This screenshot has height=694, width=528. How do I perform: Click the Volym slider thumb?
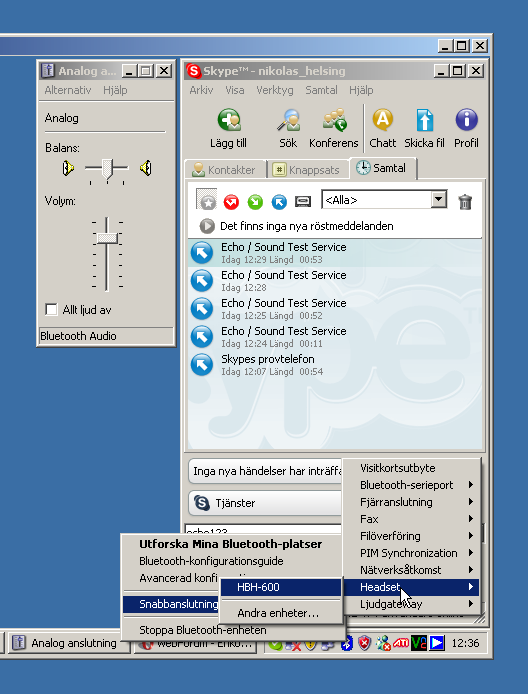[107, 238]
